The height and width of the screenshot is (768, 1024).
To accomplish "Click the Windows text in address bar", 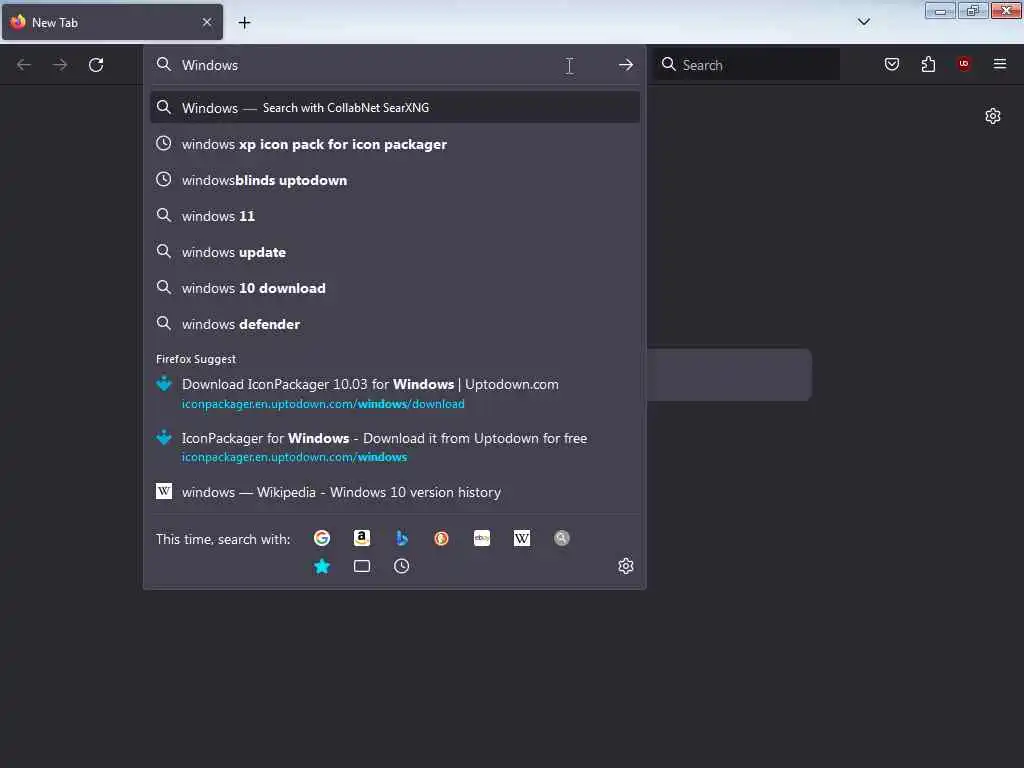I will pyautogui.click(x=210, y=65).
